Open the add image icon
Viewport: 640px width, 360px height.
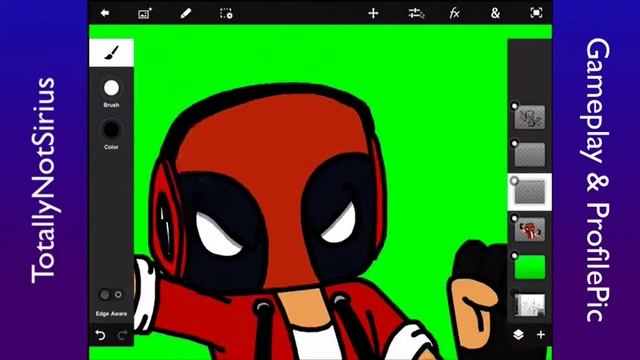[145, 13]
